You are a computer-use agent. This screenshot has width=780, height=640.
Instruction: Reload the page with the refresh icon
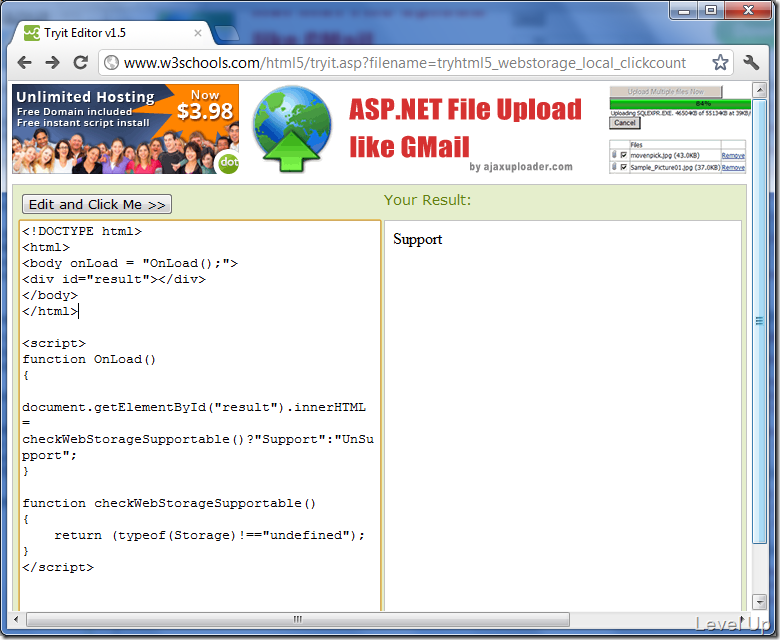click(x=81, y=63)
